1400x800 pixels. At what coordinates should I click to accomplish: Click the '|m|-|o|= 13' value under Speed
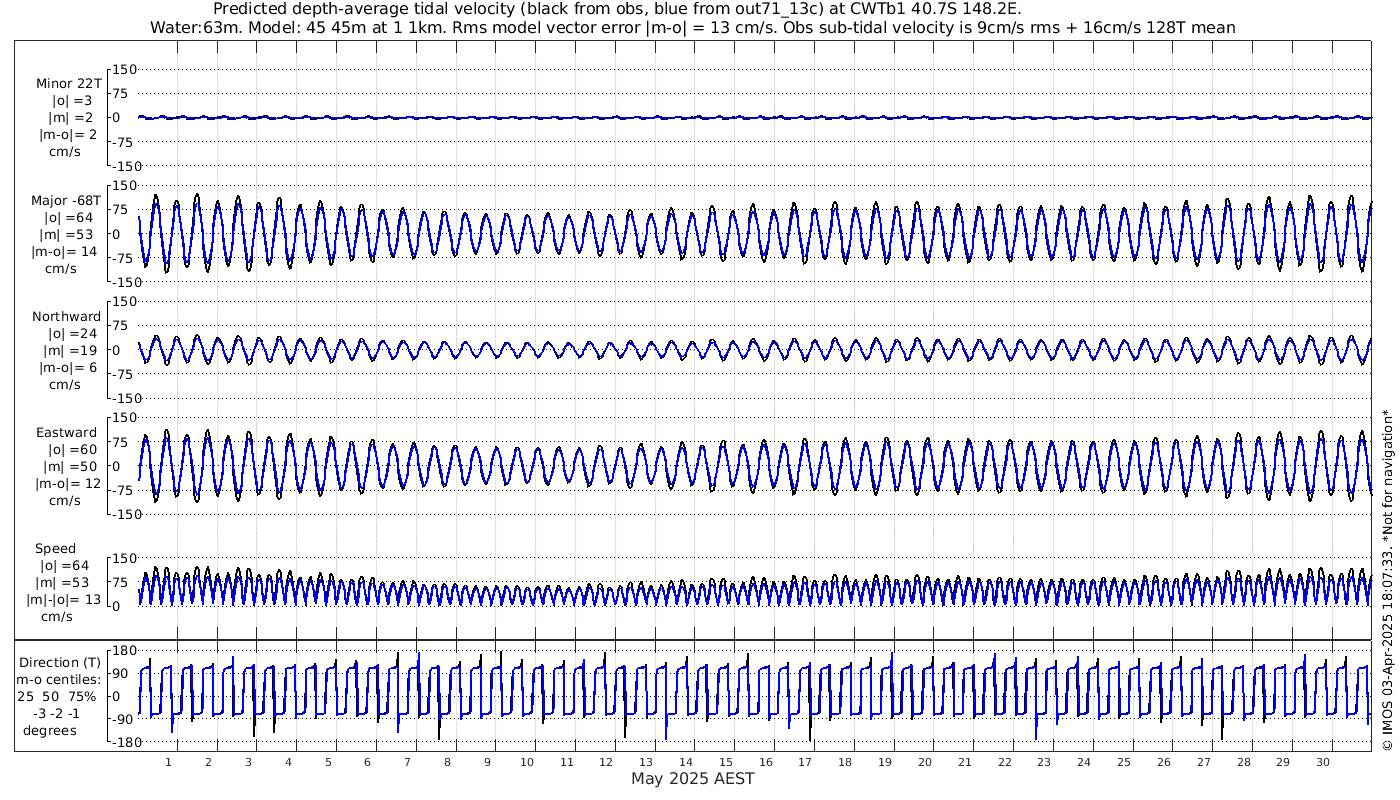[65, 599]
